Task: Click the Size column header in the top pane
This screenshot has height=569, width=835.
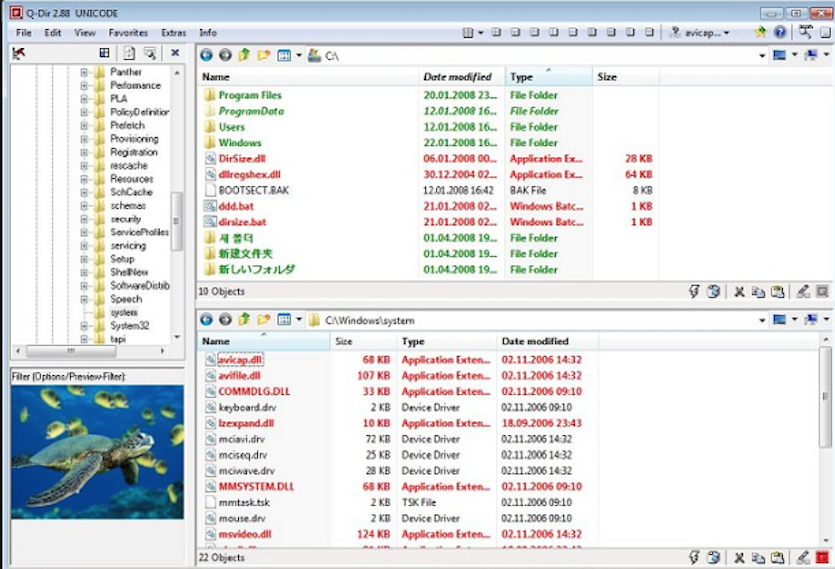Action: pos(625,77)
